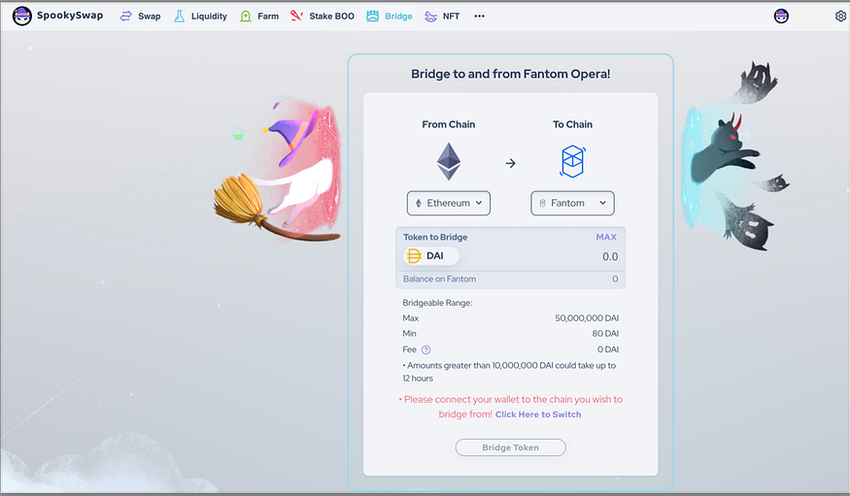Image resolution: width=850 pixels, height=496 pixels.
Task: Select the Bridge tab
Action: tap(398, 16)
